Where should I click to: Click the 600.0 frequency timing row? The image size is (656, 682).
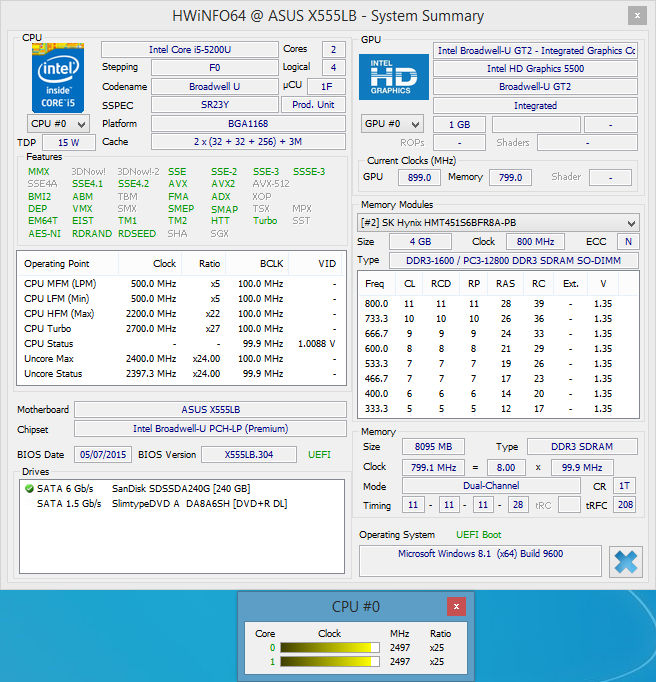click(498, 349)
